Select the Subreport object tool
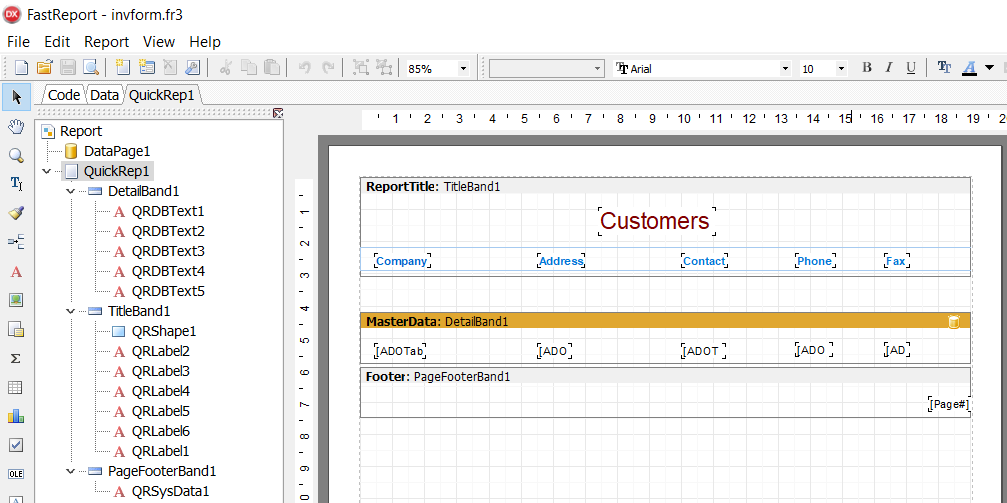This screenshot has height=503, width=1007. [16, 330]
